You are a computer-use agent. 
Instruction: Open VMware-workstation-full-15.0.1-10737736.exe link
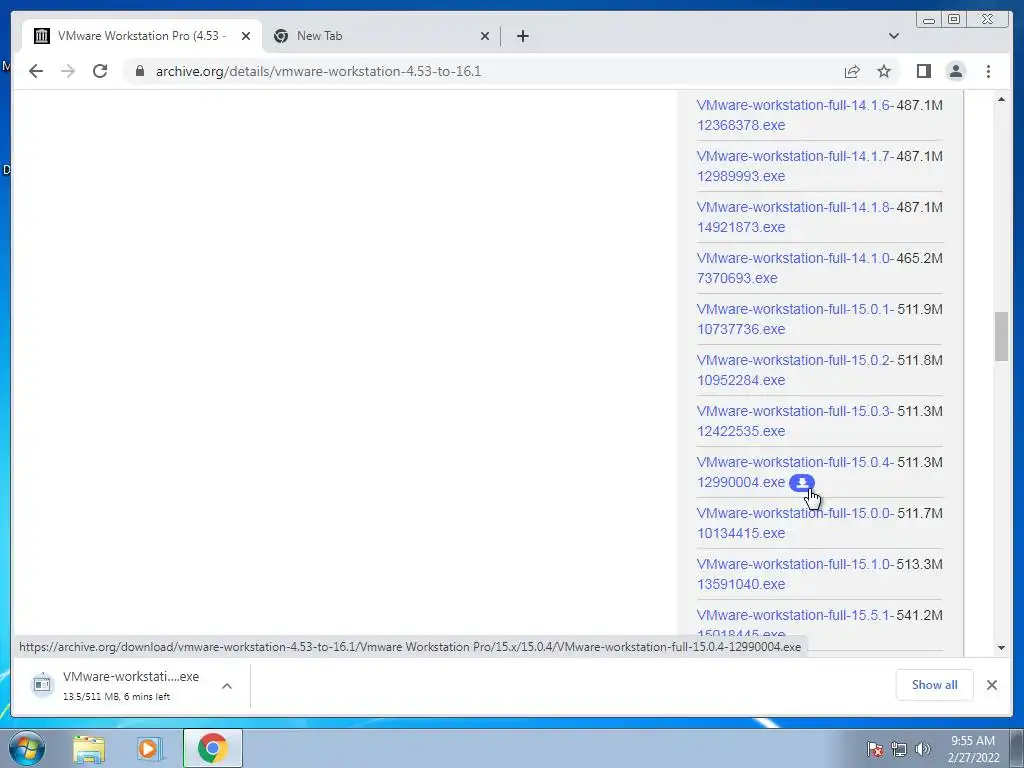click(794, 319)
